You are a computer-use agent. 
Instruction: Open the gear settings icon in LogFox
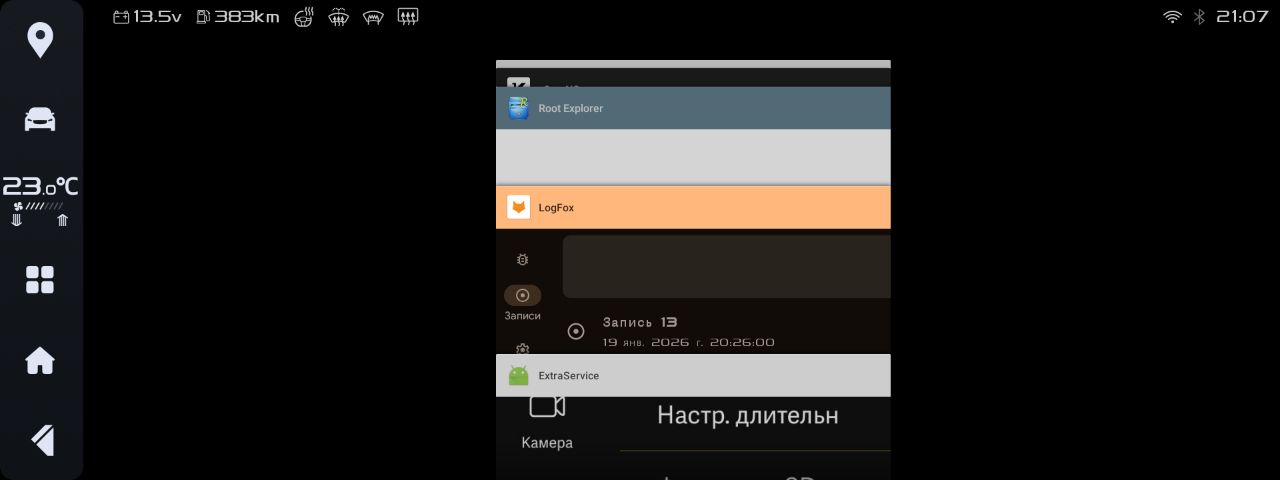[x=522, y=348]
